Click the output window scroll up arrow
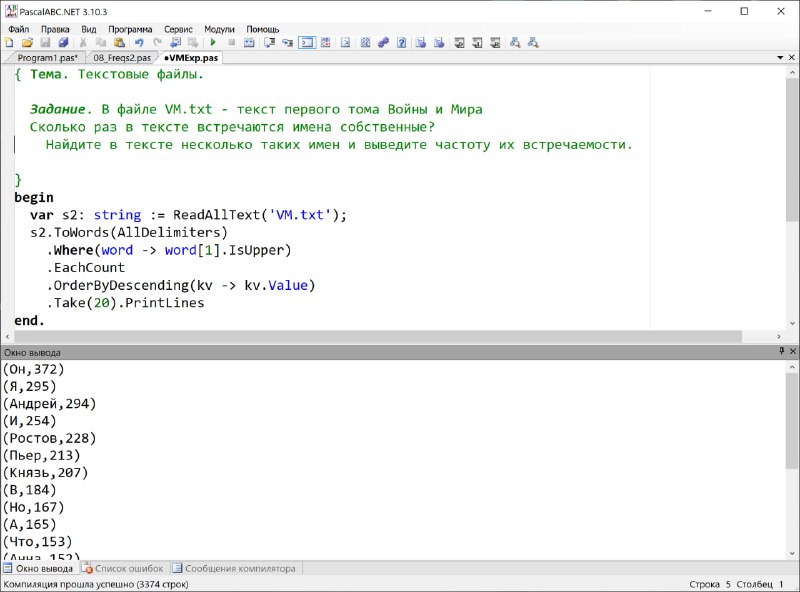The height and width of the screenshot is (592, 800). tap(792, 367)
